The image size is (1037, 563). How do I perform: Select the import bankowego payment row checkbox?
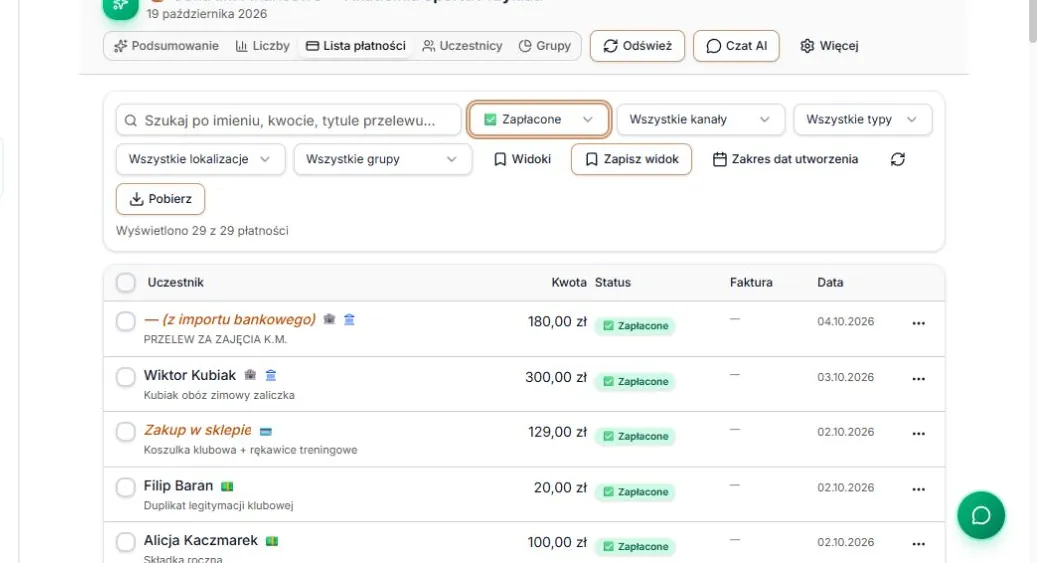pyautogui.click(x=126, y=322)
